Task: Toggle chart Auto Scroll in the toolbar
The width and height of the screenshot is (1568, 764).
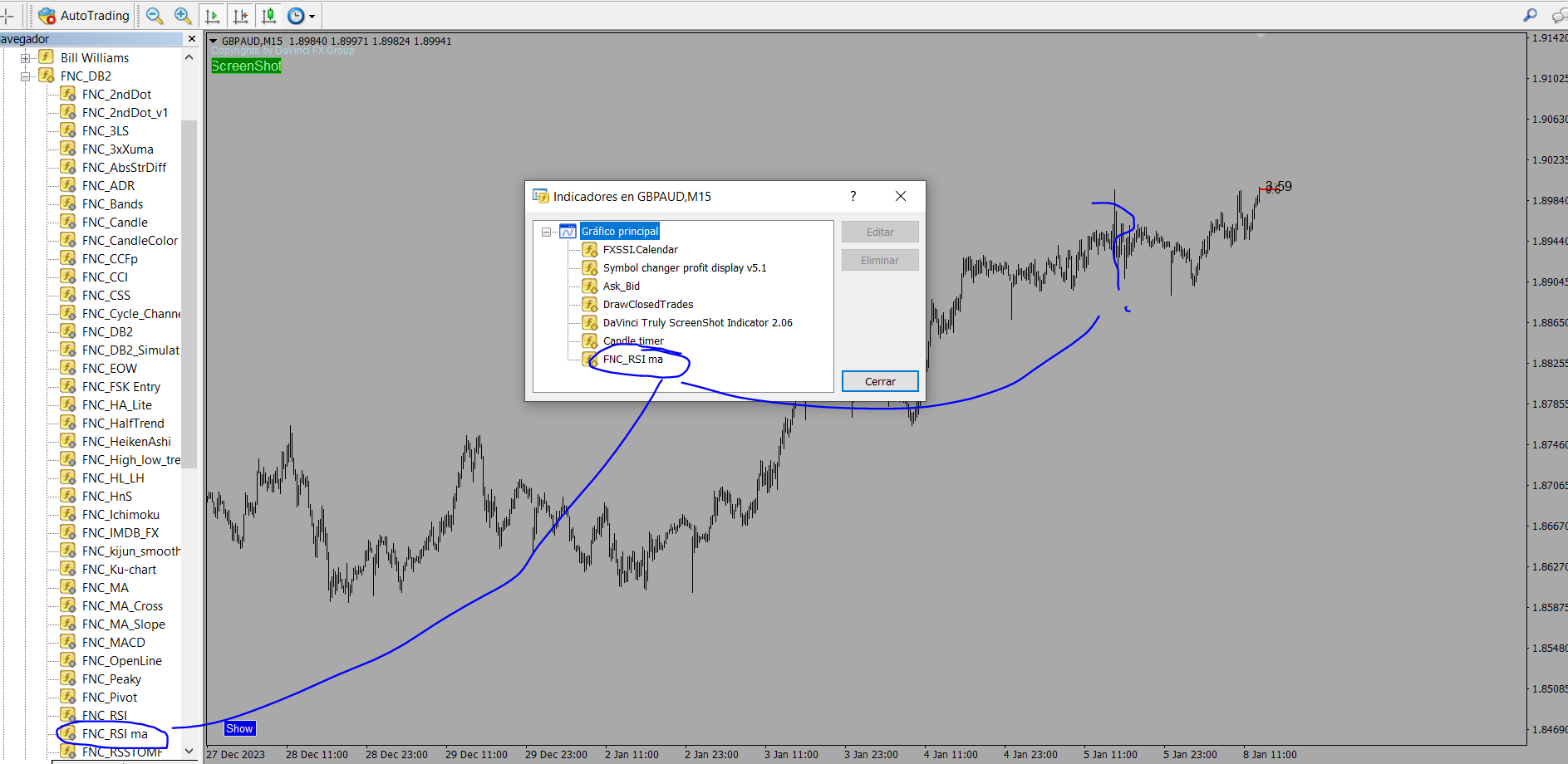Action: tap(213, 15)
